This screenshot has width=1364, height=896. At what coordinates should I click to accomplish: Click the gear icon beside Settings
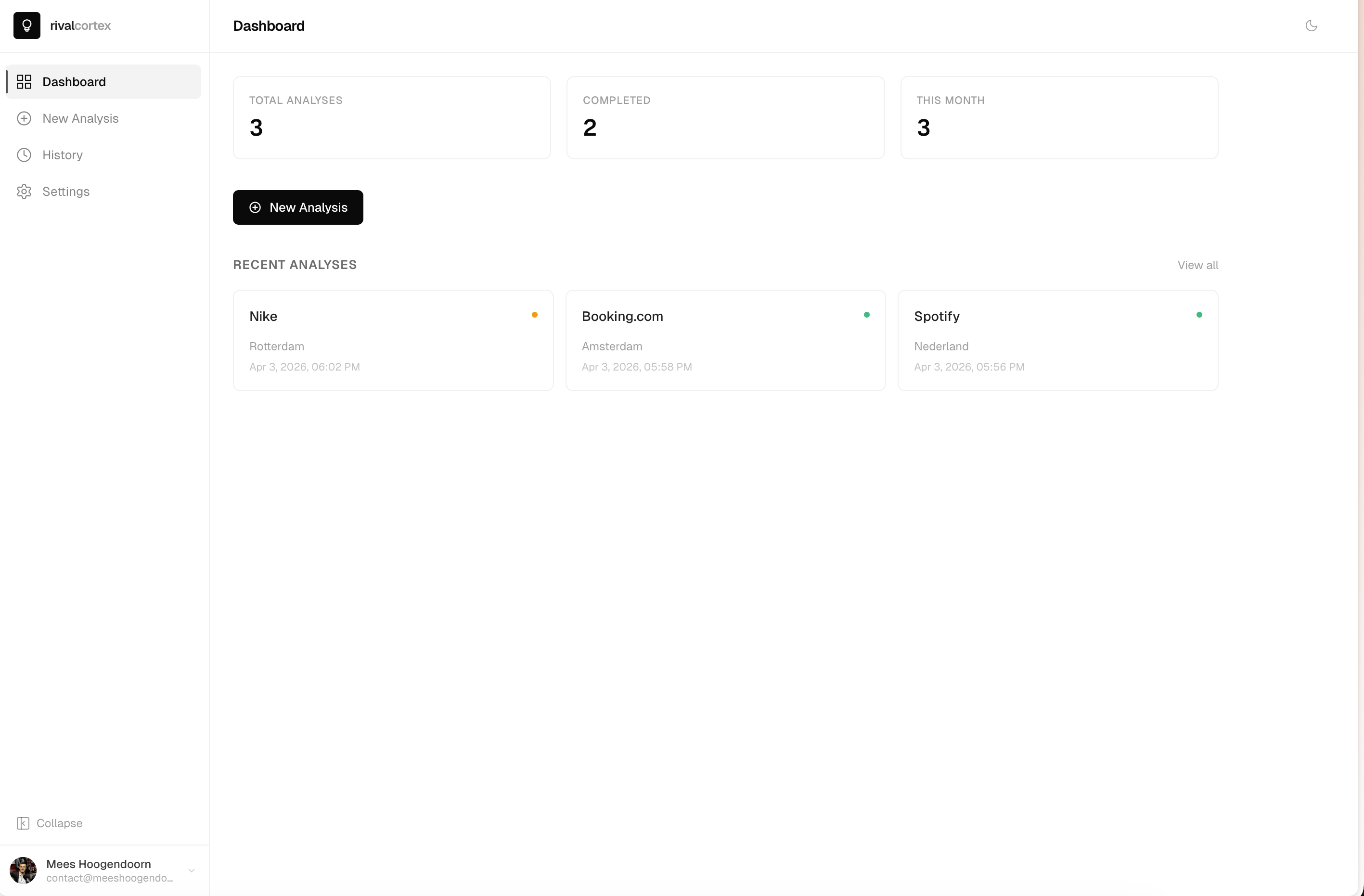coord(24,192)
